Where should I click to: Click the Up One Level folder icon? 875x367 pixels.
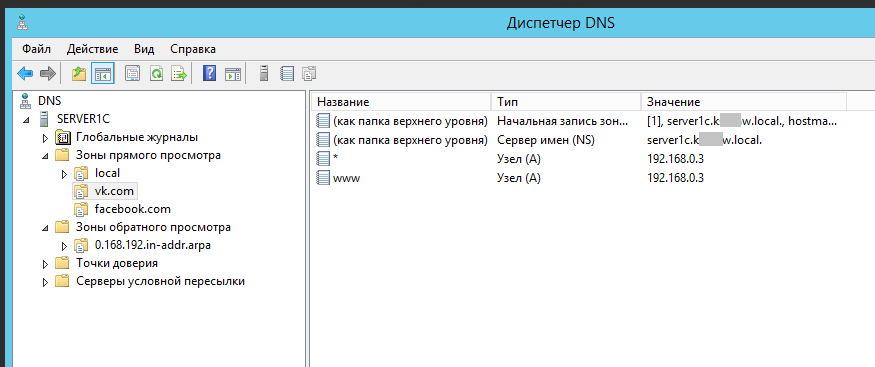[x=79, y=73]
